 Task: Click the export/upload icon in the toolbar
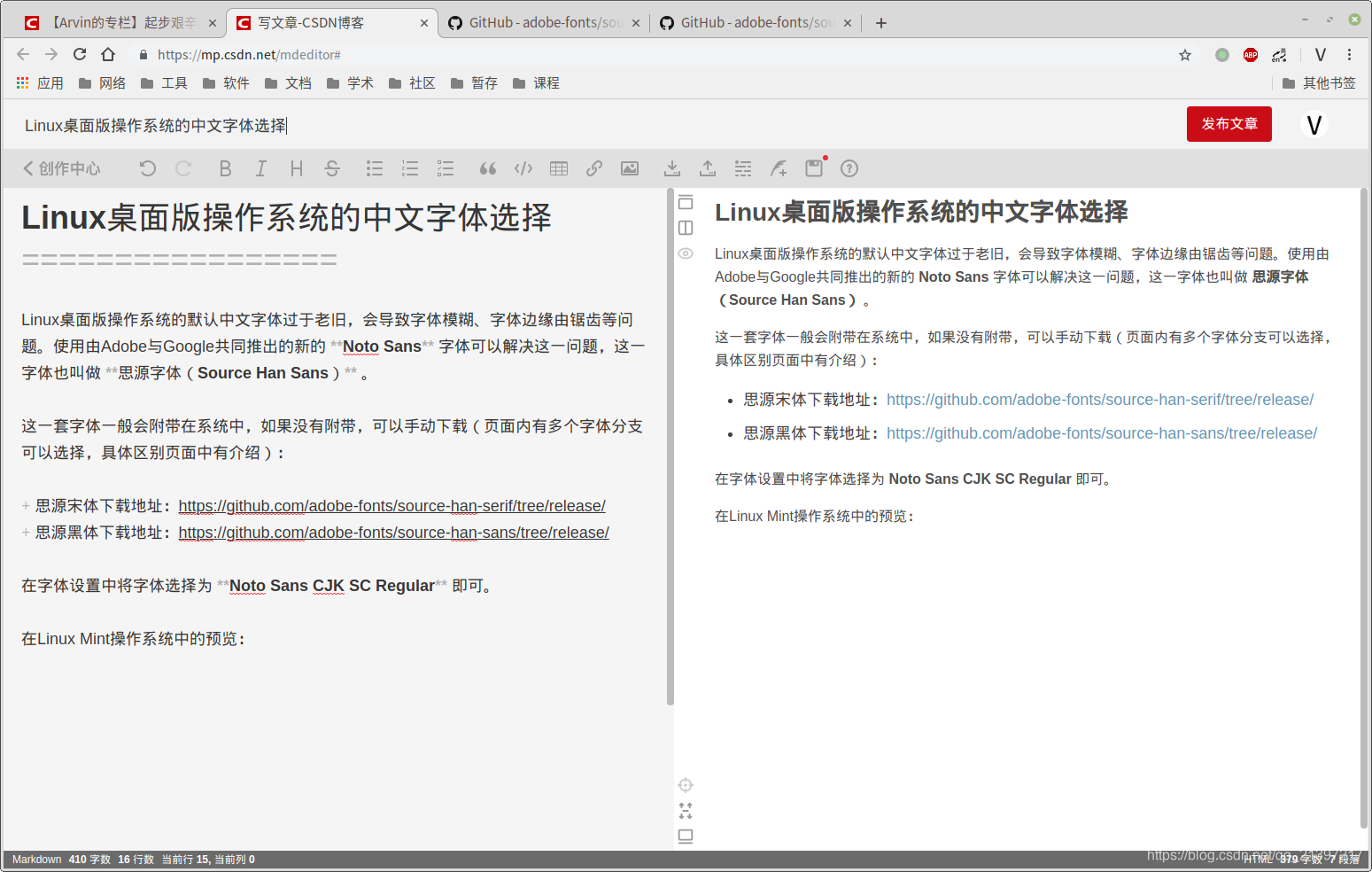click(708, 168)
